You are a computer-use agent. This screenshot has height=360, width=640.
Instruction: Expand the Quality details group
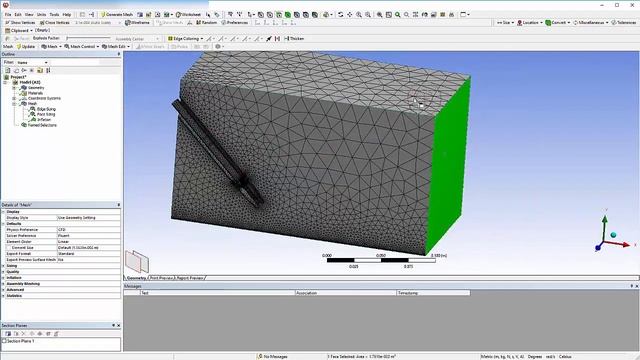pyautogui.click(x=4, y=272)
